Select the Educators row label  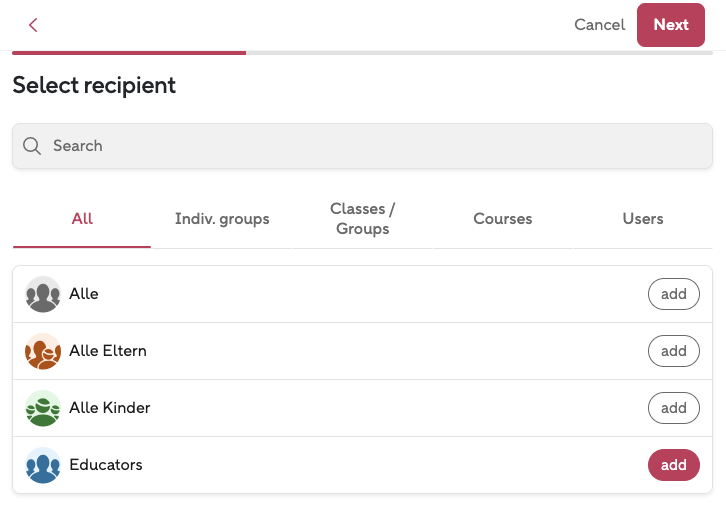[106, 465]
